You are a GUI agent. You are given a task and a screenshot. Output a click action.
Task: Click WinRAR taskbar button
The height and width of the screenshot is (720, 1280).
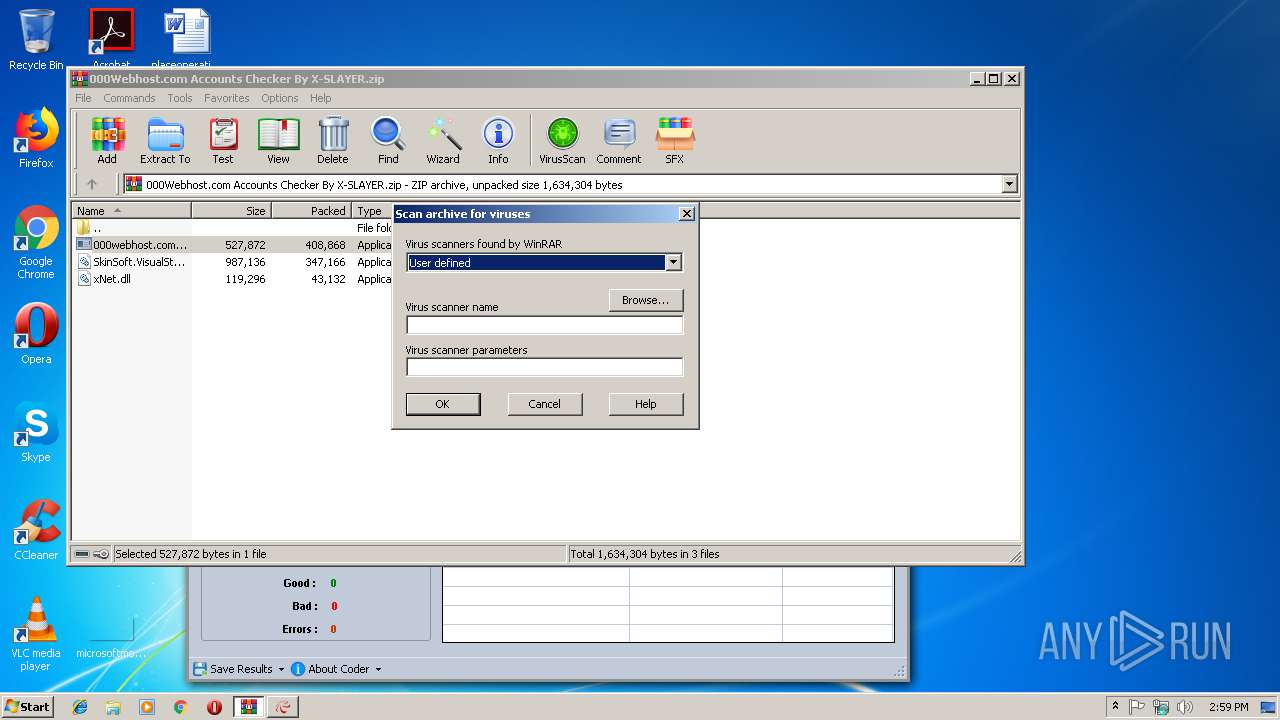tap(248, 707)
